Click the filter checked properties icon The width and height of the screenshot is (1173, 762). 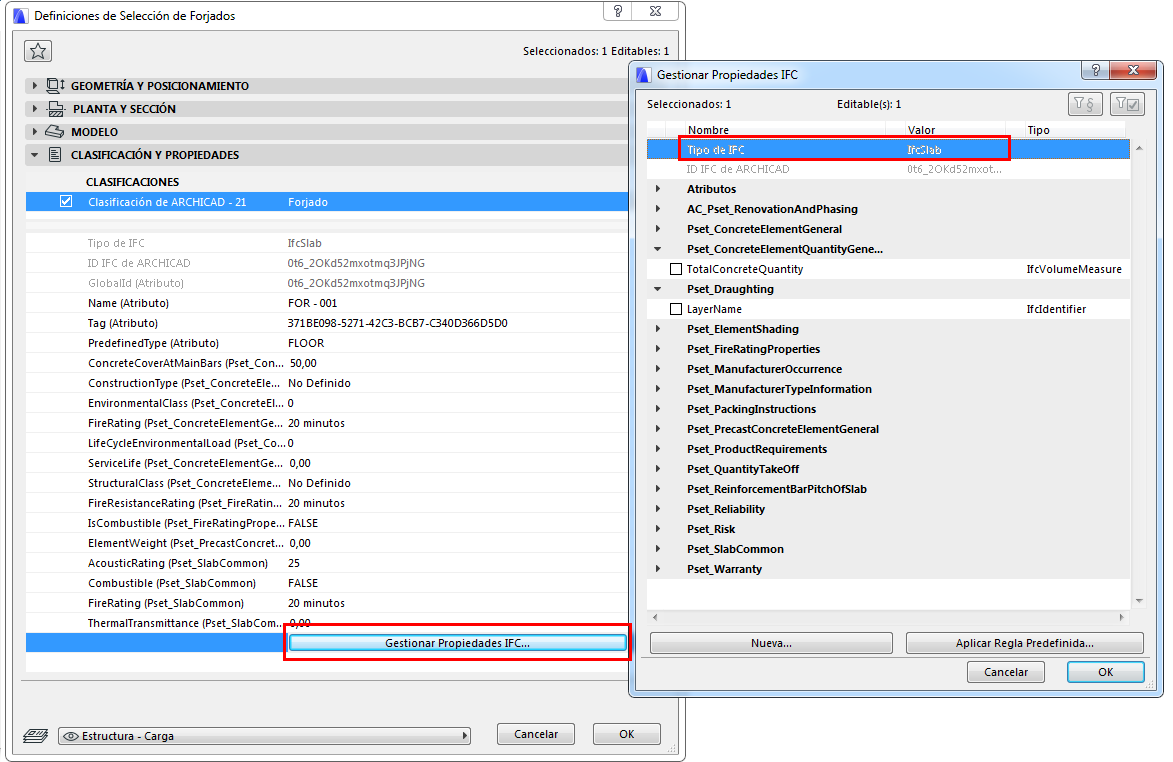click(x=1127, y=104)
